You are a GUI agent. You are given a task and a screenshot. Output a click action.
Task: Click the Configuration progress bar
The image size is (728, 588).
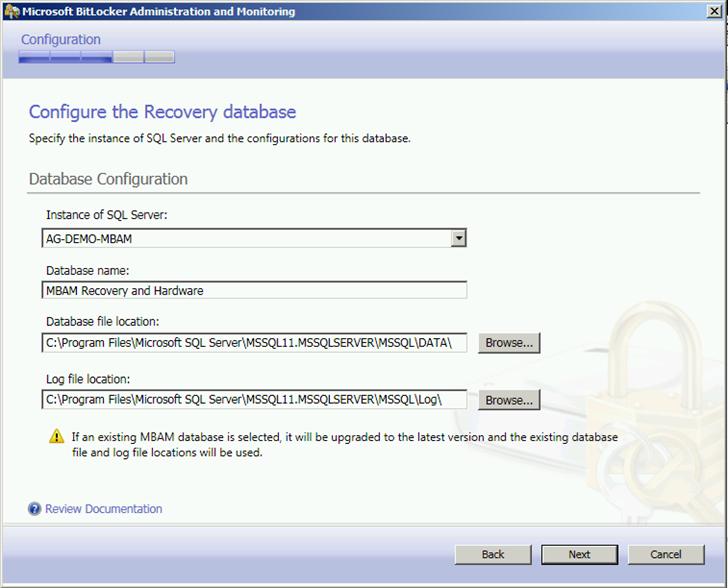[97, 57]
